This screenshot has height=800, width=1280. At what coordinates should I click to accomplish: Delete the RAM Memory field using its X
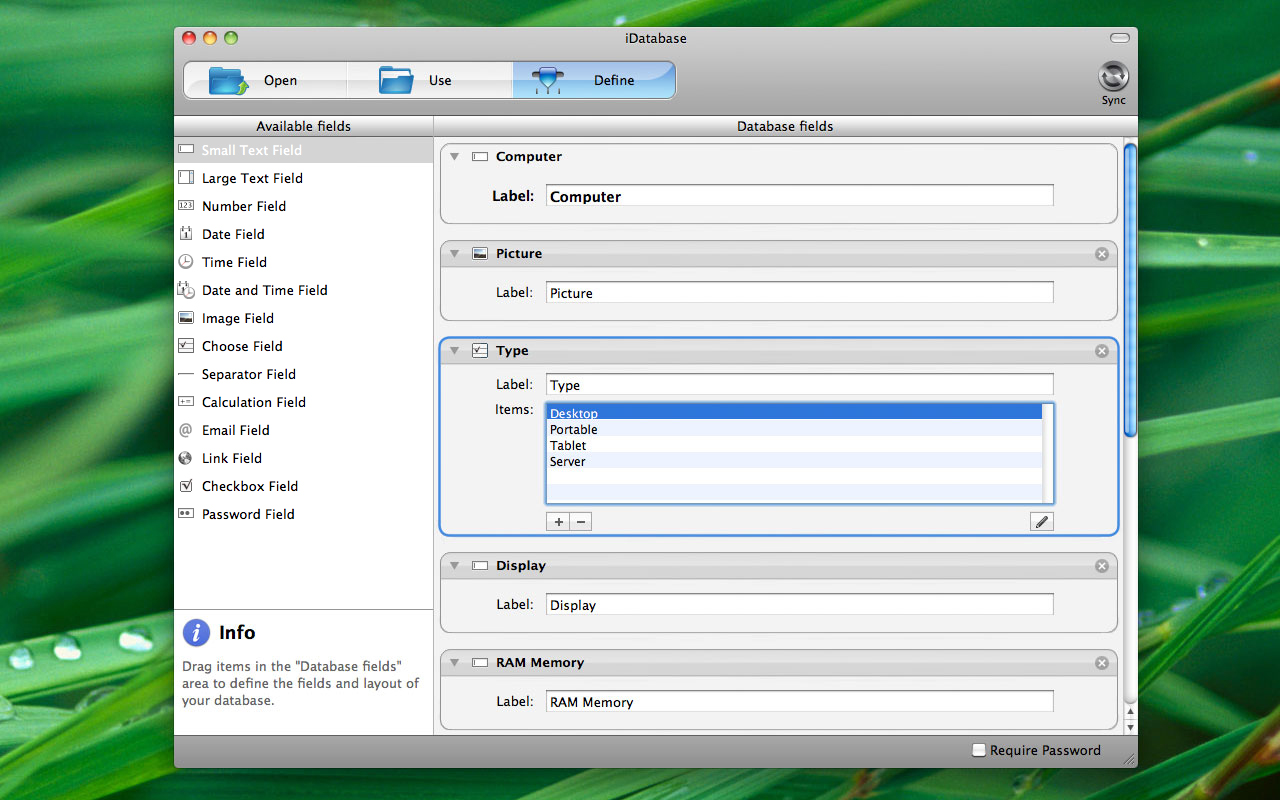[1102, 663]
